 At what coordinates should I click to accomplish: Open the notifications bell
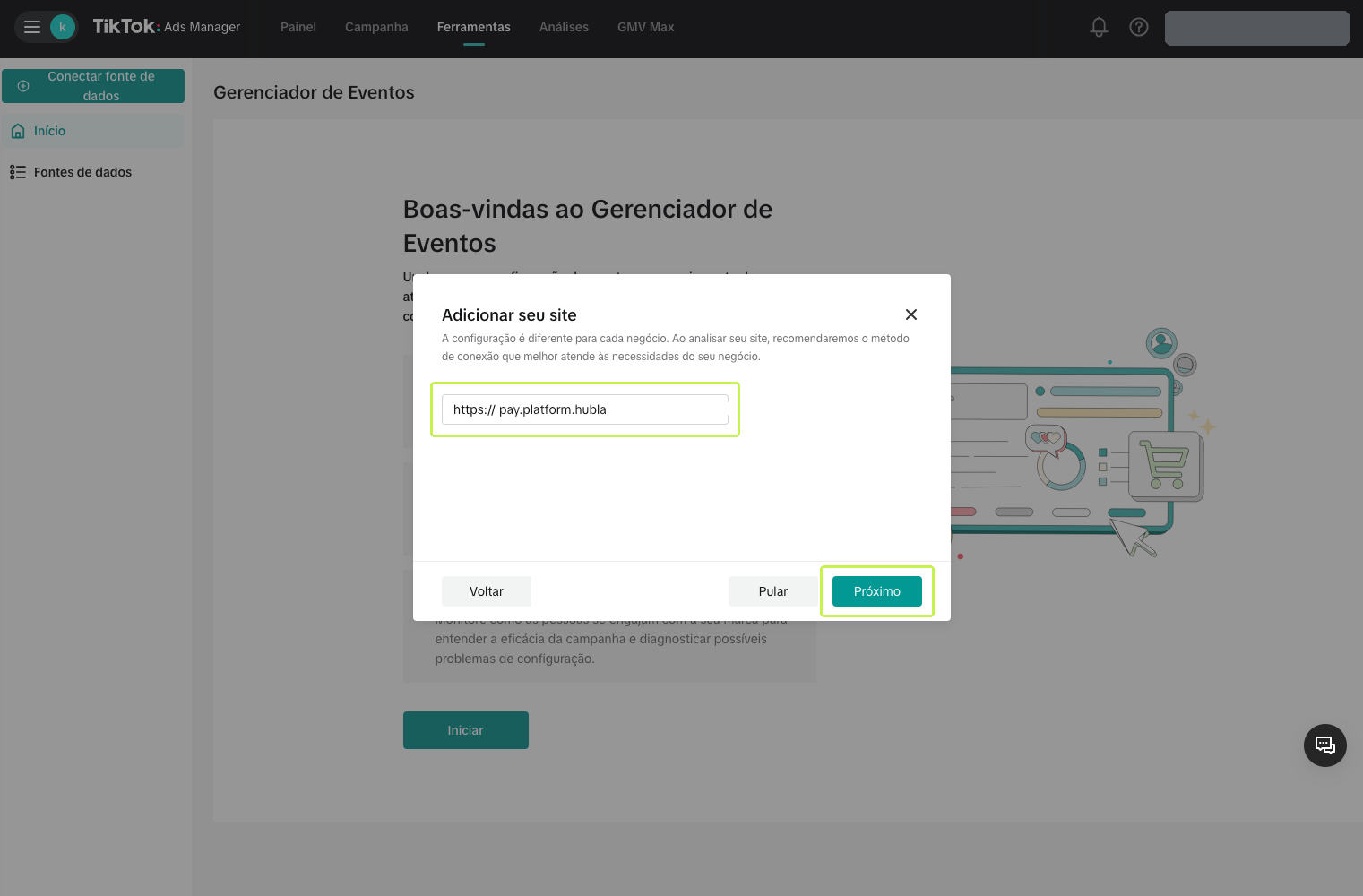click(1099, 27)
